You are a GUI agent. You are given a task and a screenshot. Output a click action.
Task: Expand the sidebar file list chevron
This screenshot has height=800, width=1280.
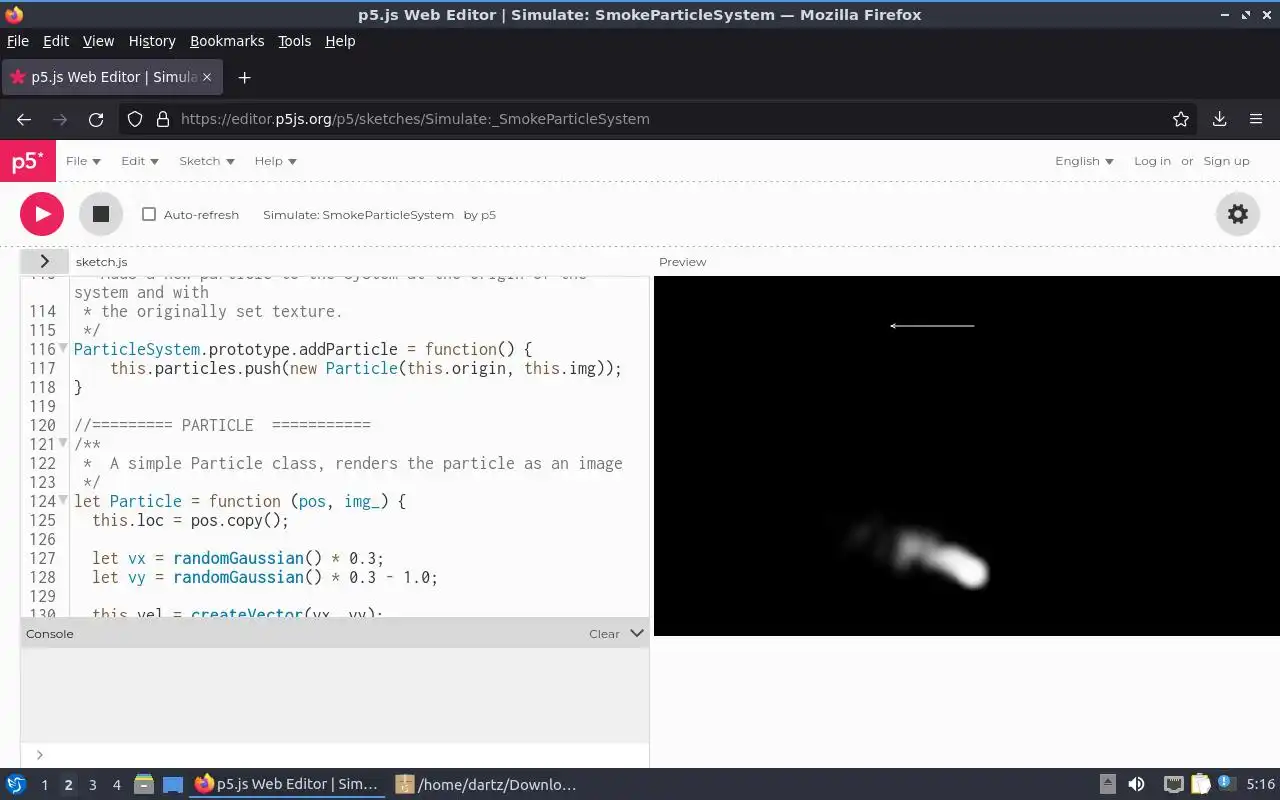pos(44,261)
